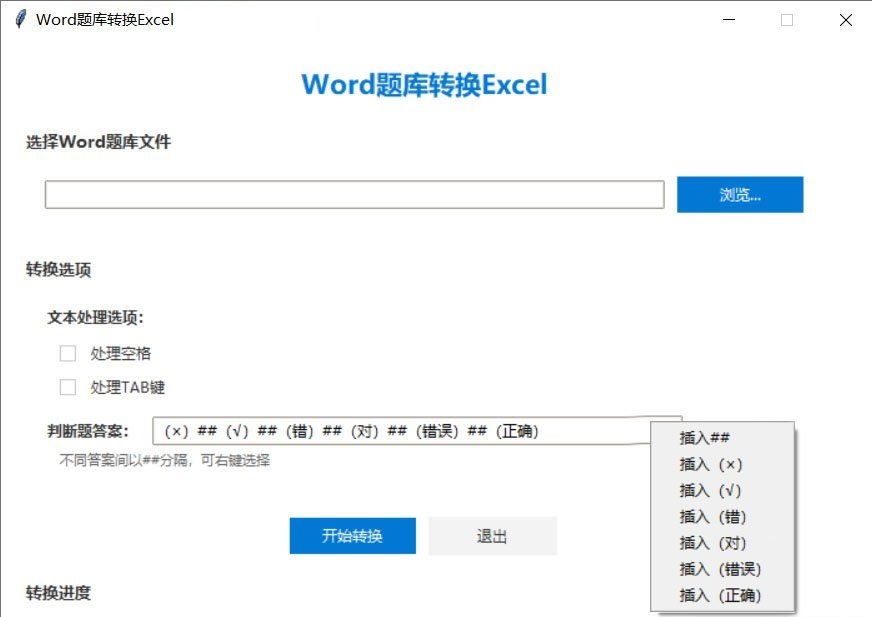Select the 插入（错误） menu item
The image size is (872, 617).
coord(722,569)
